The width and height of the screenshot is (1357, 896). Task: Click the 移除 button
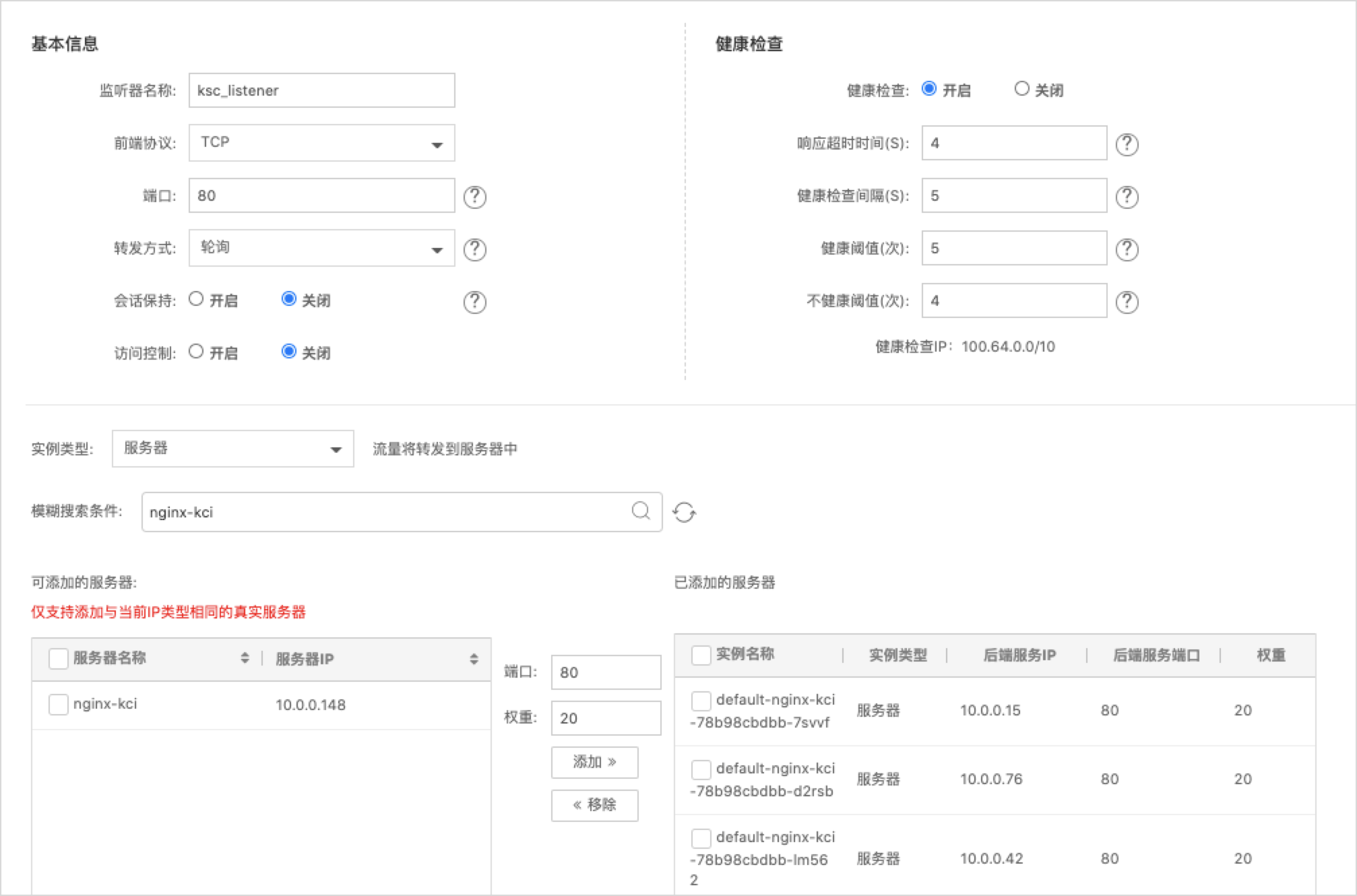coord(594,805)
